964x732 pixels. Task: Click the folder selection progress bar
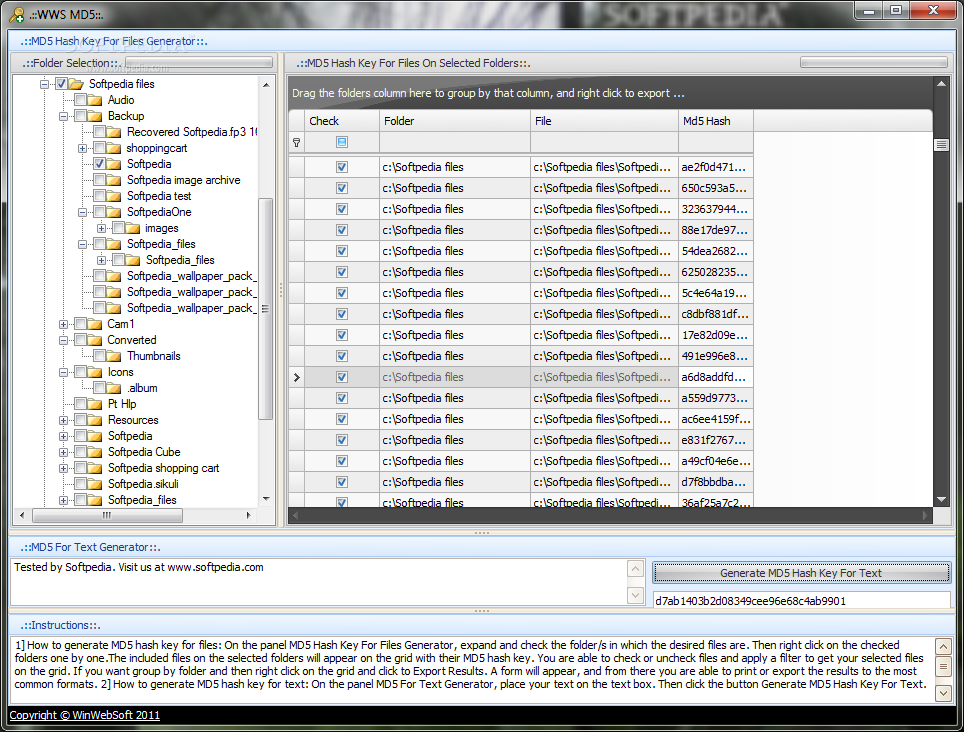click(199, 63)
